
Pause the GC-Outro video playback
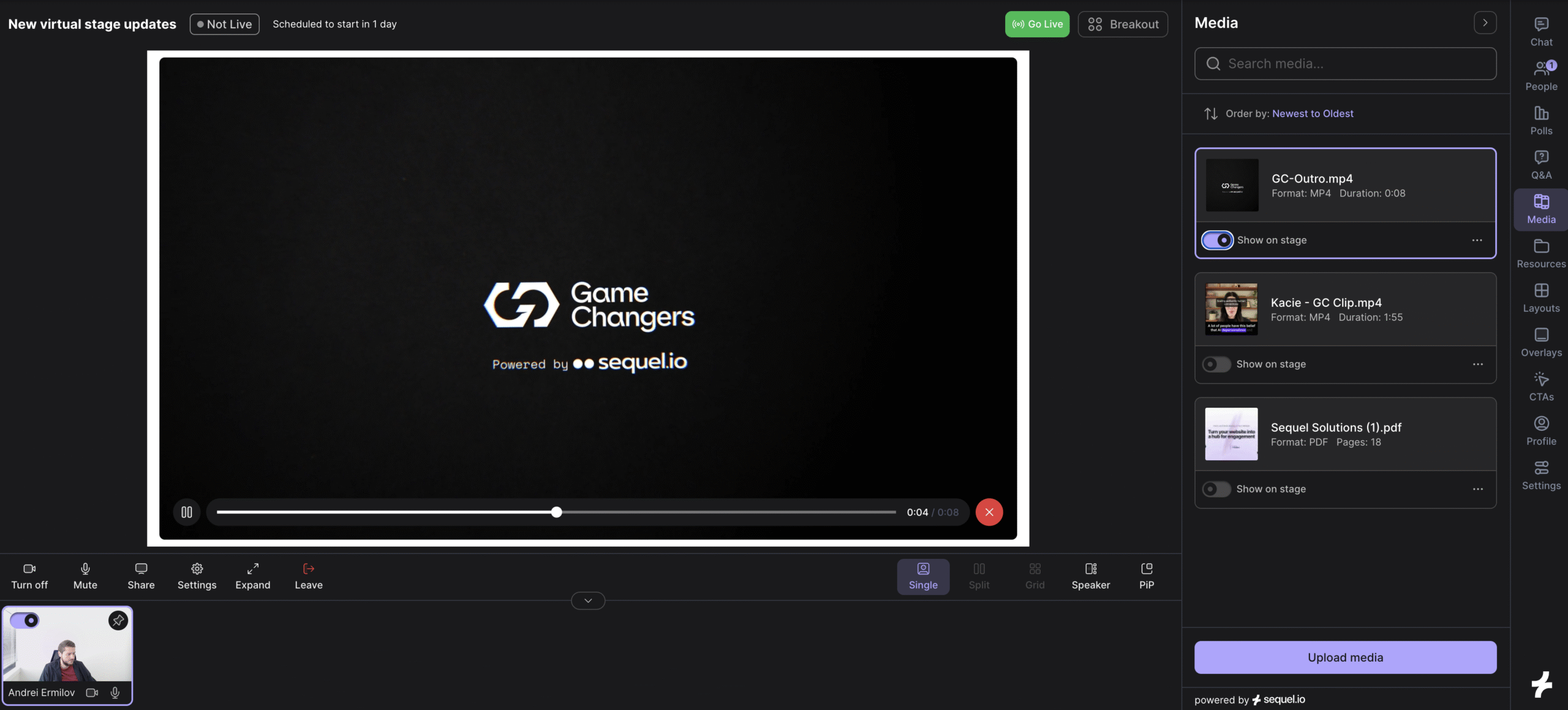pyautogui.click(x=186, y=512)
